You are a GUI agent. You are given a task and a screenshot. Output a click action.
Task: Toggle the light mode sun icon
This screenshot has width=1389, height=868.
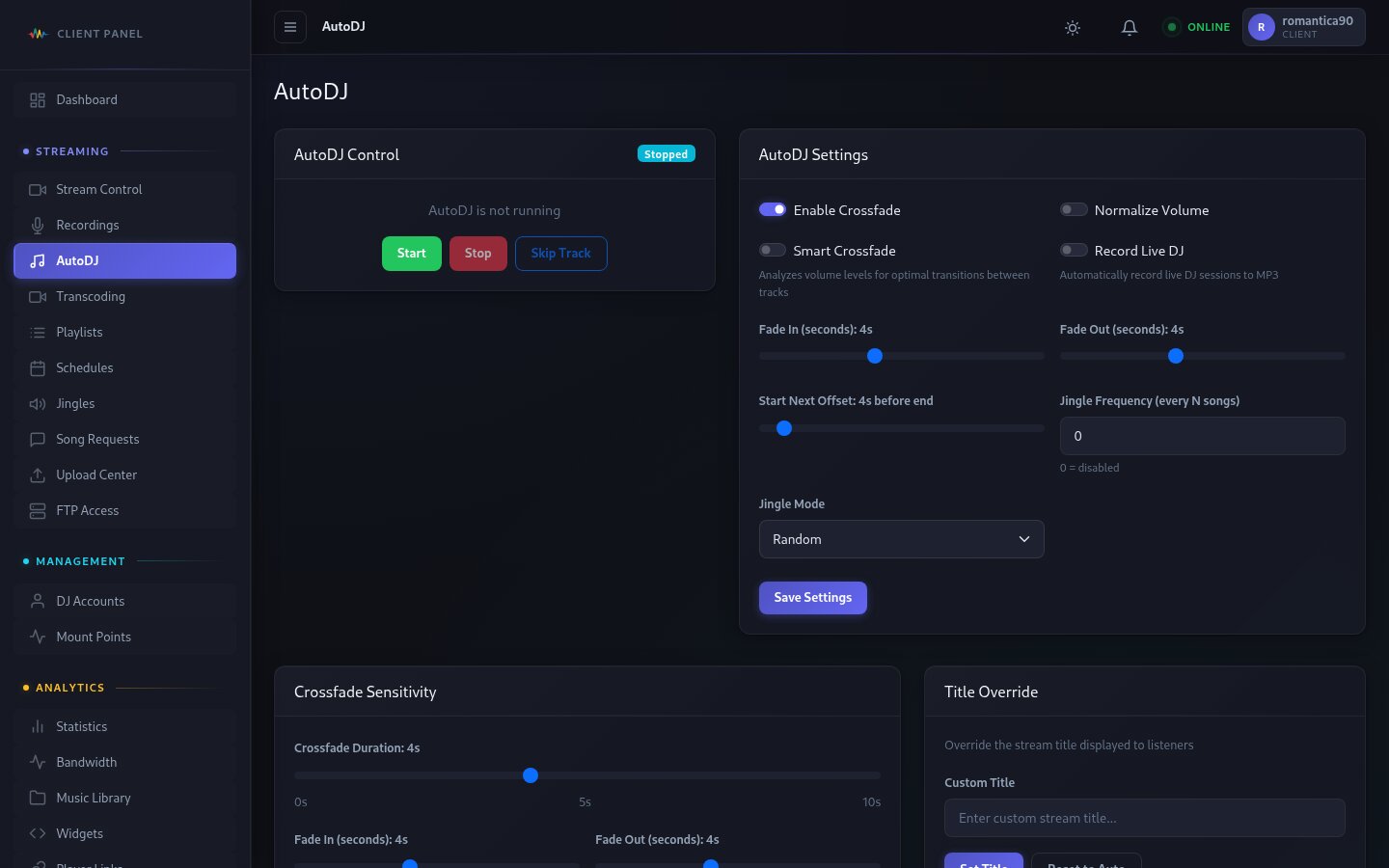(x=1072, y=27)
